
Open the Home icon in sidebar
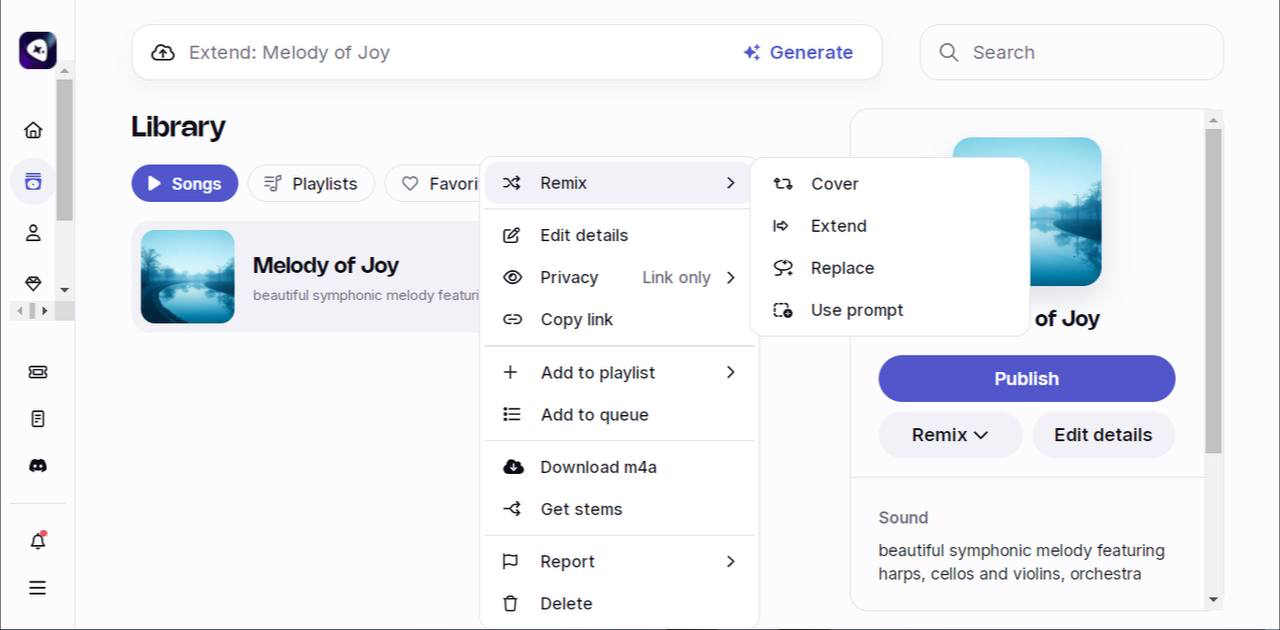(x=33, y=130)
